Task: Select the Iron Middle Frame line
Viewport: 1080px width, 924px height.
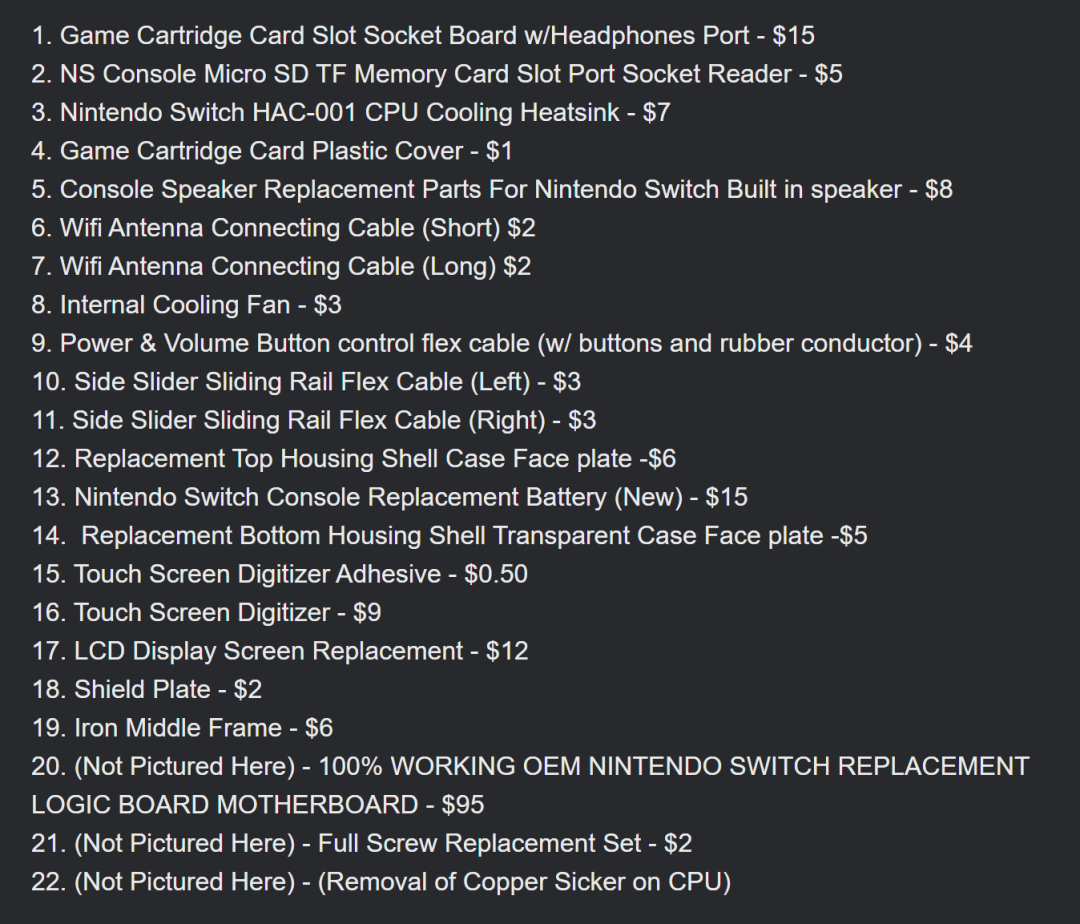Action: [x=183, y=728]
